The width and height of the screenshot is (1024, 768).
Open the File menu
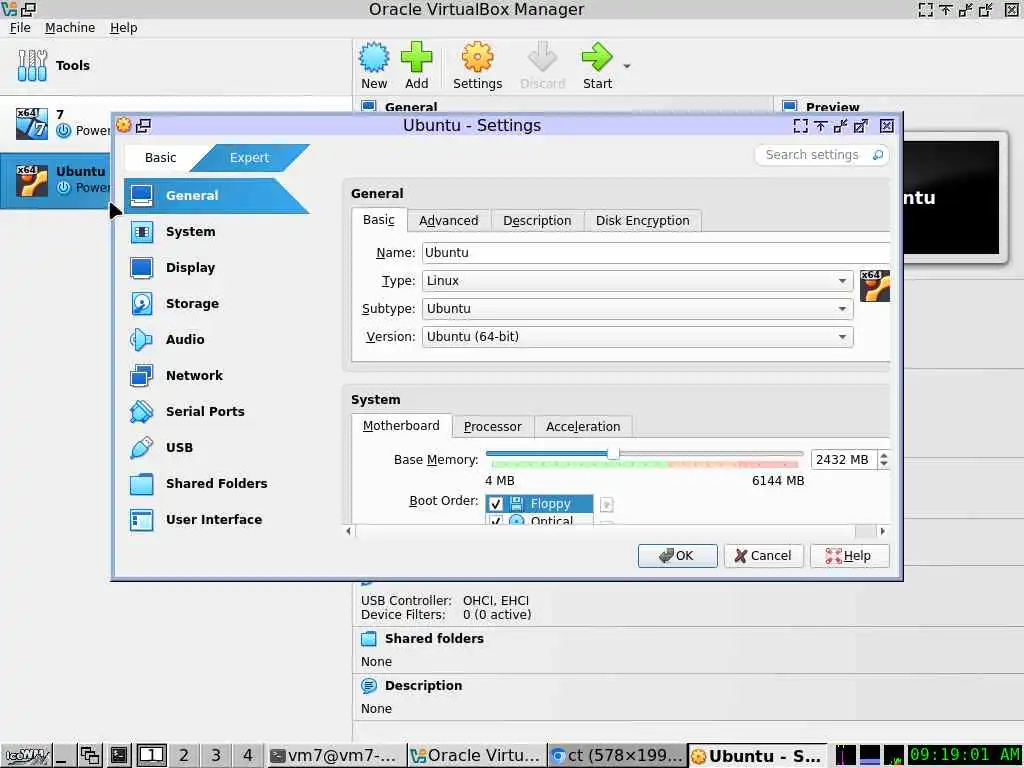coord(20,27)
